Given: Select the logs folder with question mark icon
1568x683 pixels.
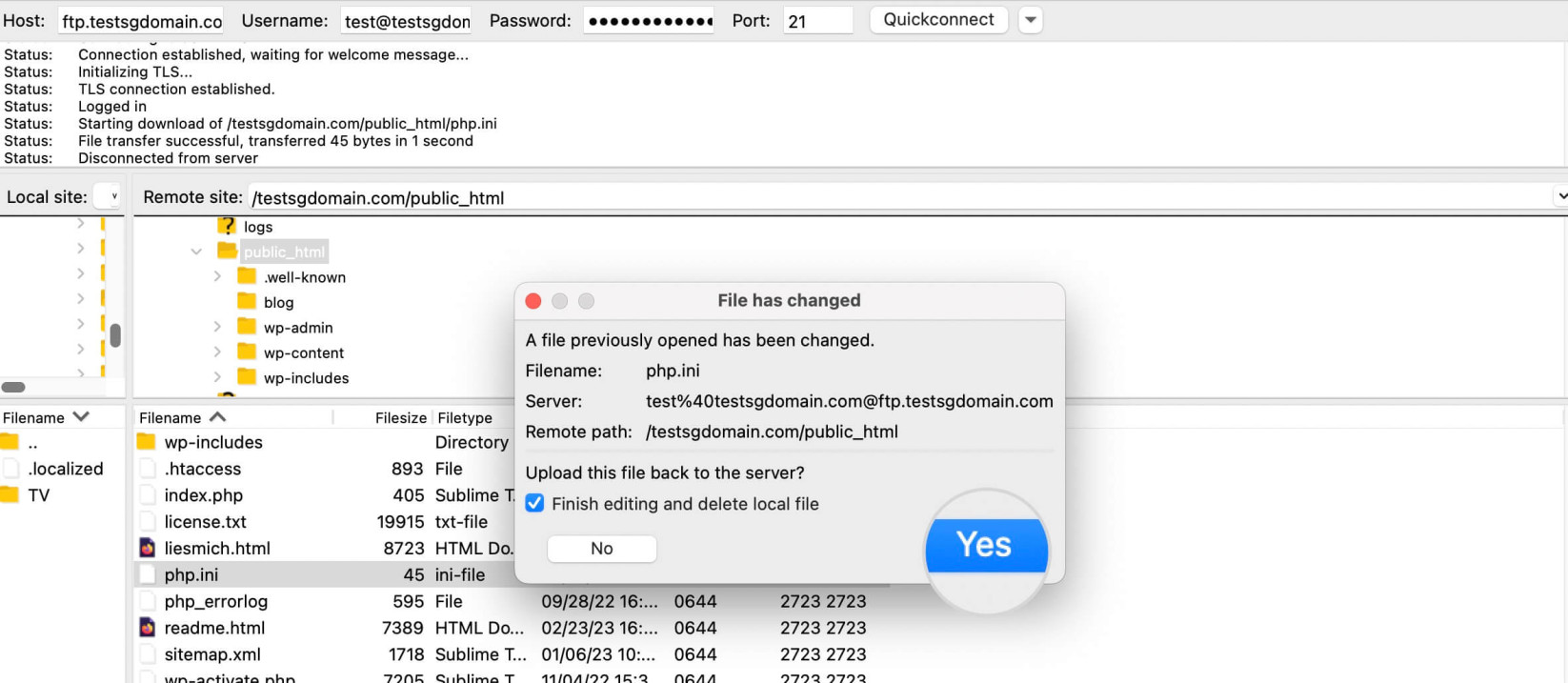Looking at the screenshot, I should [227, 226].
